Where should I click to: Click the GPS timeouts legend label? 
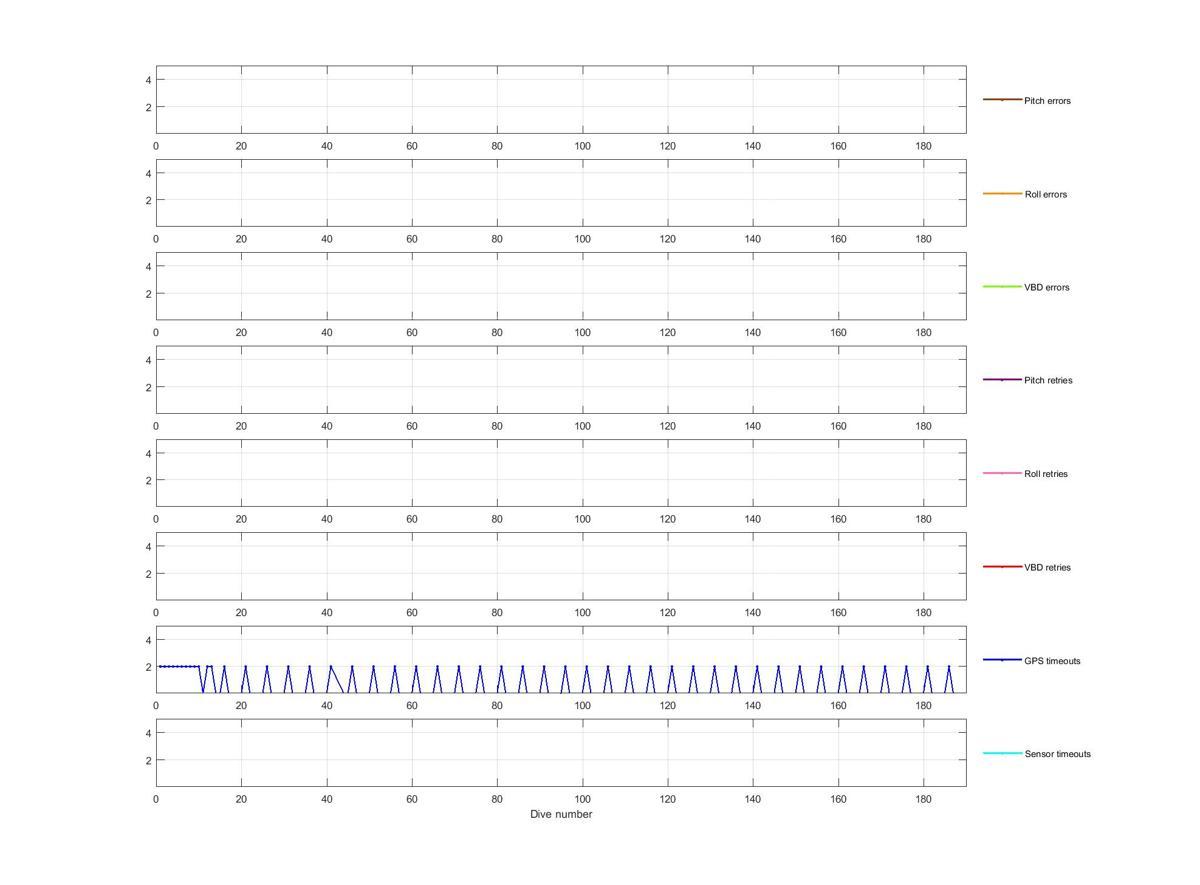1052,661
